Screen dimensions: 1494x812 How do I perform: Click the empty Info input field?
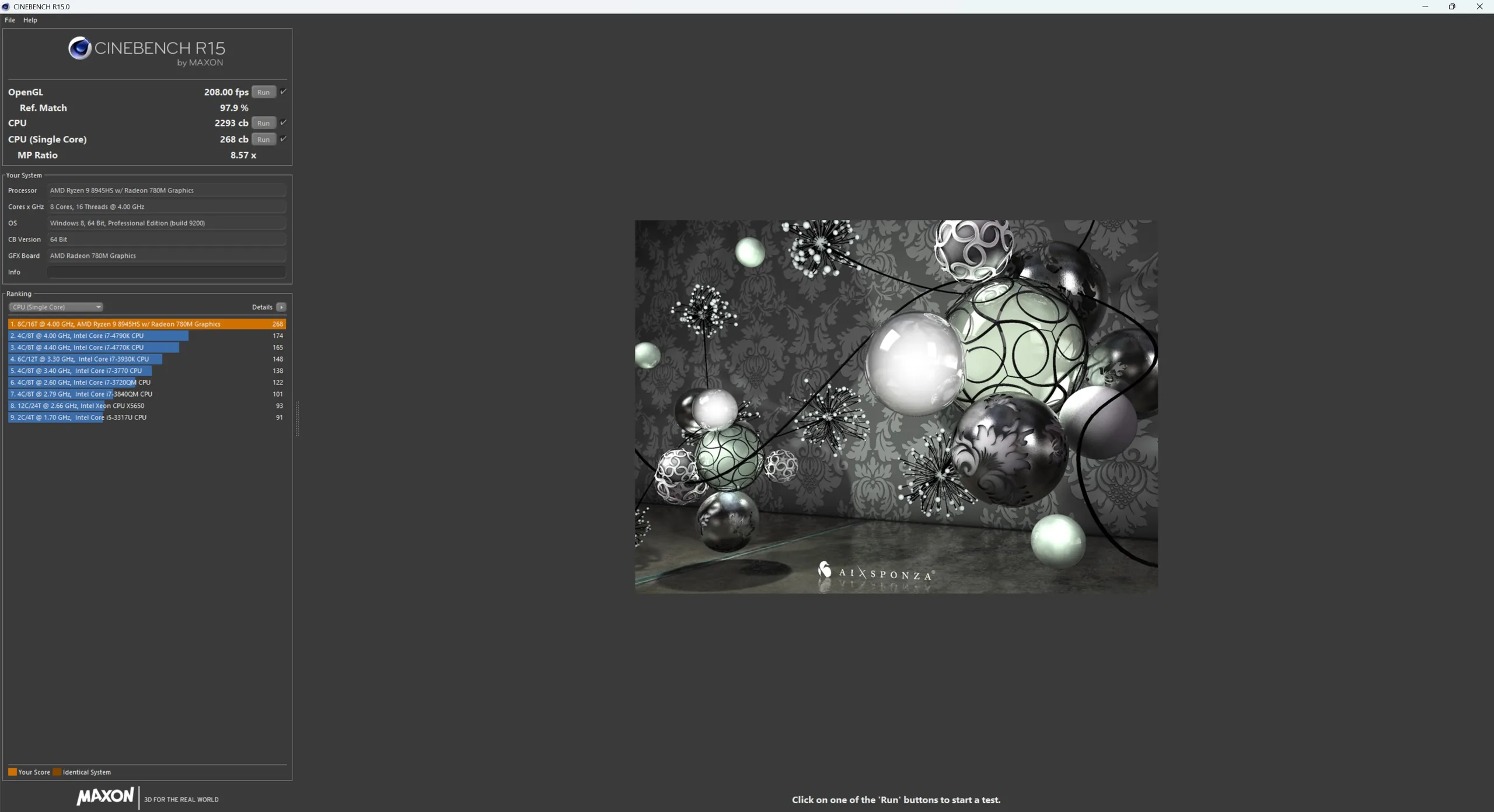166,272
